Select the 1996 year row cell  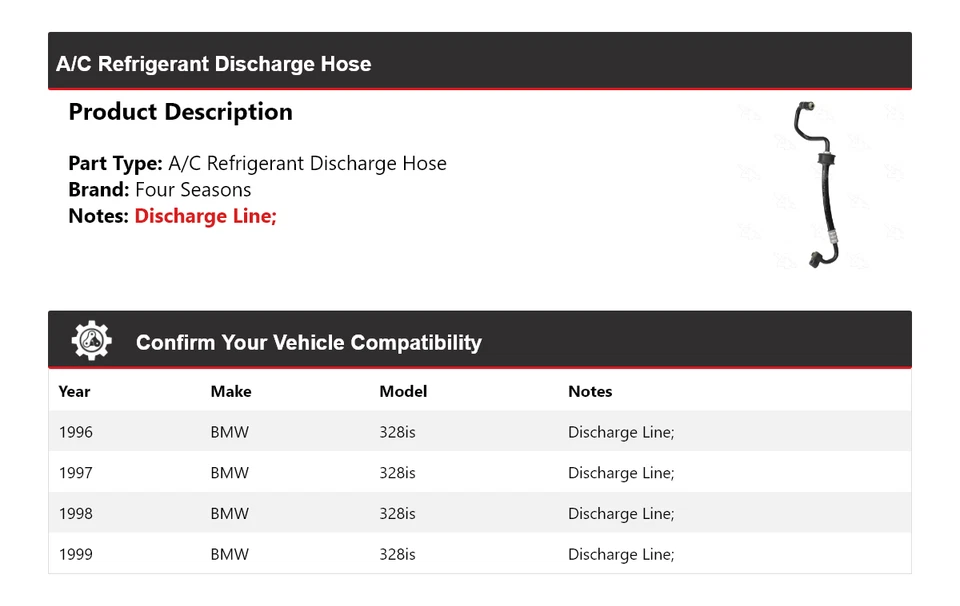(x=76, y=432)
